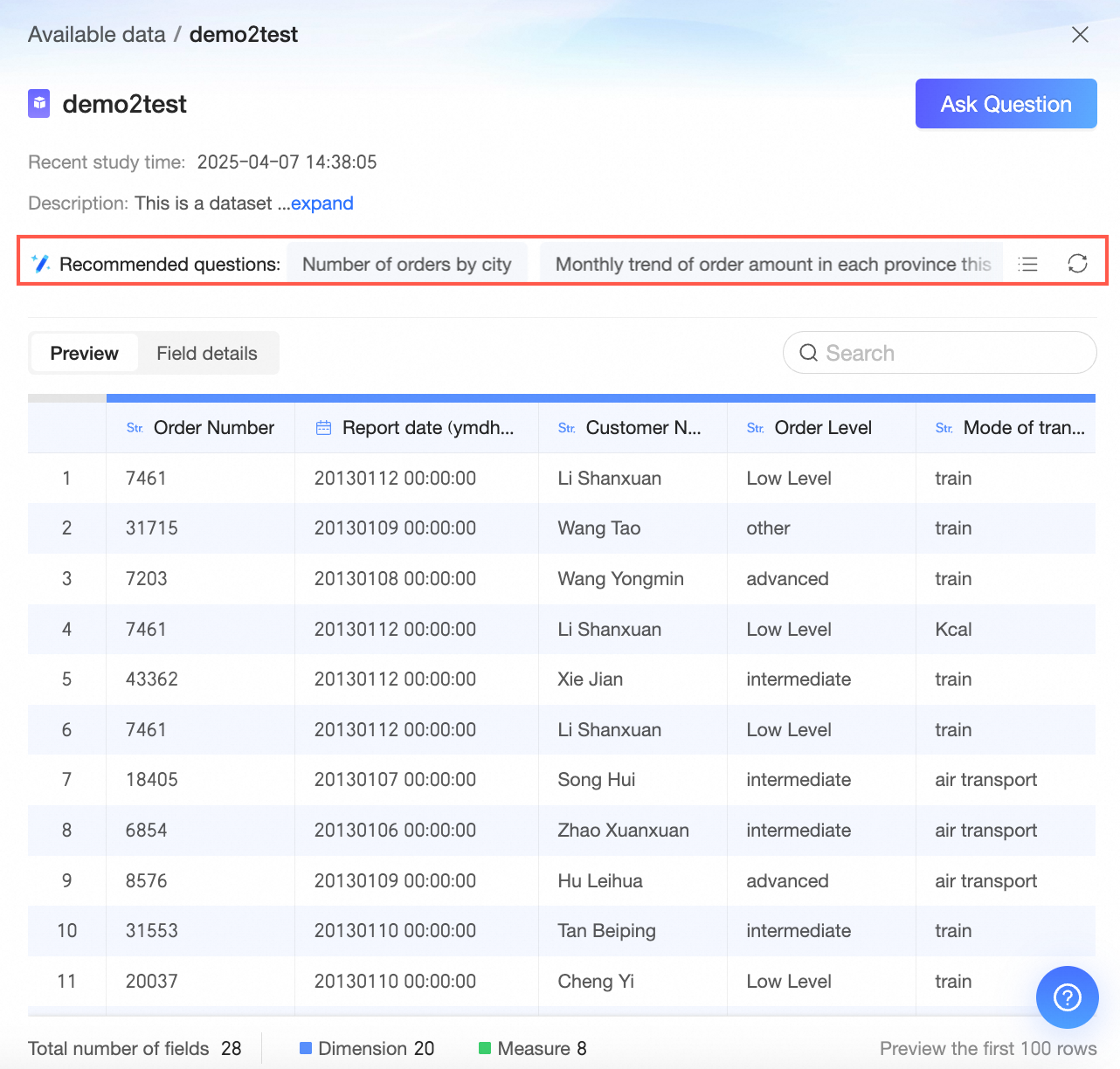Screen dimensions: 1120x1069
Task: Click 'Total number of fields 28' text
Action: [135, 1048]
